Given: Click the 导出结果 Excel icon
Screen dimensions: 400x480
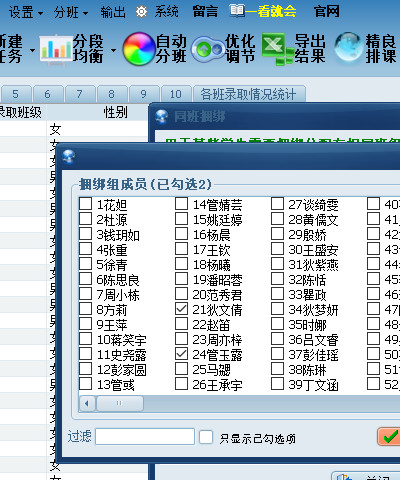Looking at the screenshot, I should (277, 49).
